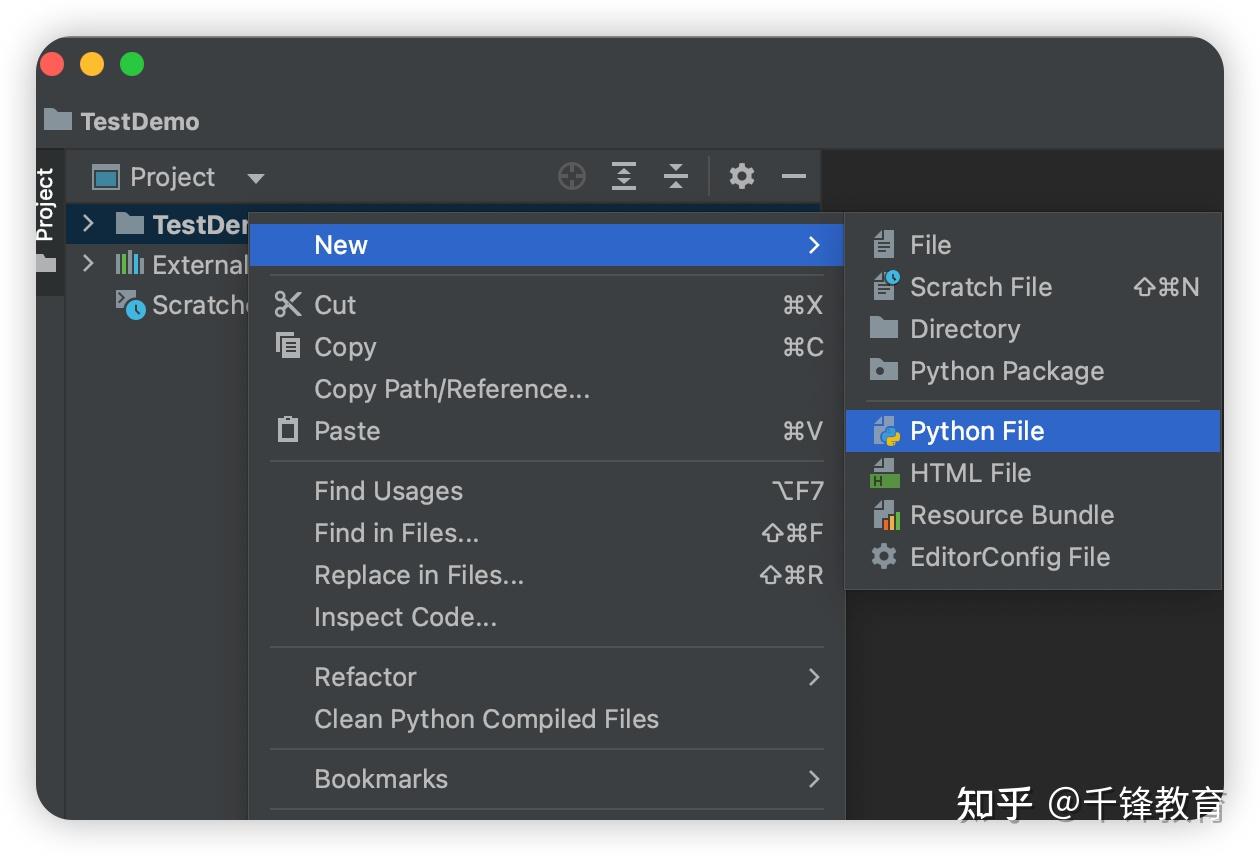1260x856 pixels.
Task: Select Scratches and Consoles tree item
Action: 190,305
